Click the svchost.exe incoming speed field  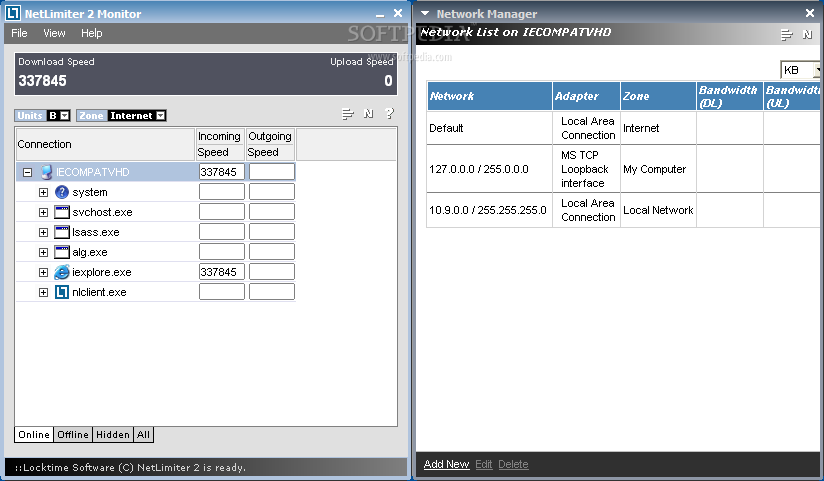pyautogui.click(x=222, y=212)
